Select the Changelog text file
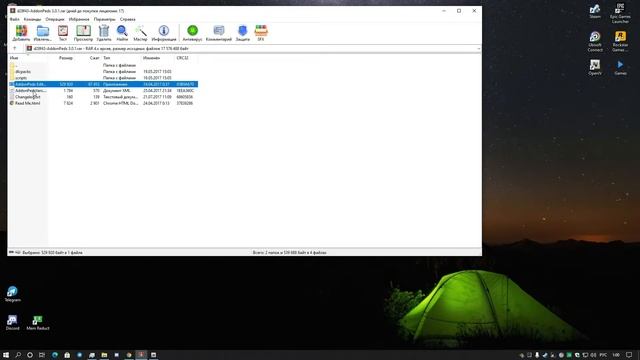 [x=103, y=97]
